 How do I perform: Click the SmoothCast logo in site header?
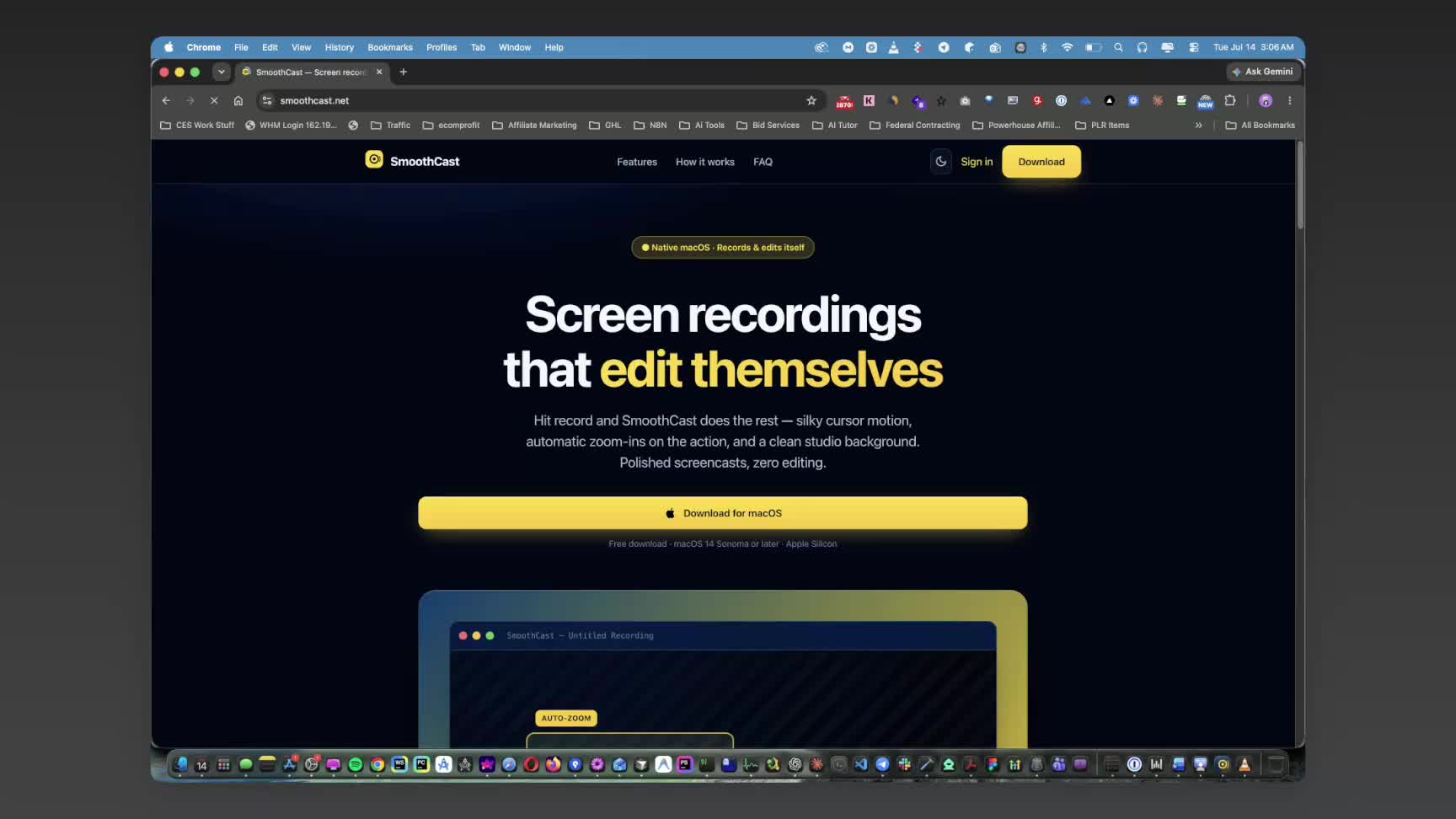412,161
